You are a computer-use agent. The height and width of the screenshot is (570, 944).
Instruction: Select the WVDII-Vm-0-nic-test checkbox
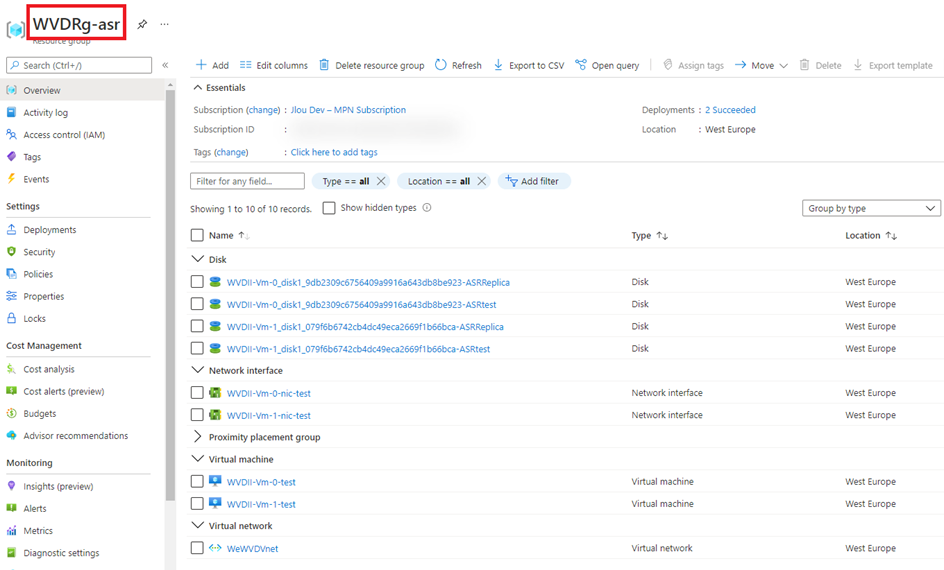(x=197, y=392)
